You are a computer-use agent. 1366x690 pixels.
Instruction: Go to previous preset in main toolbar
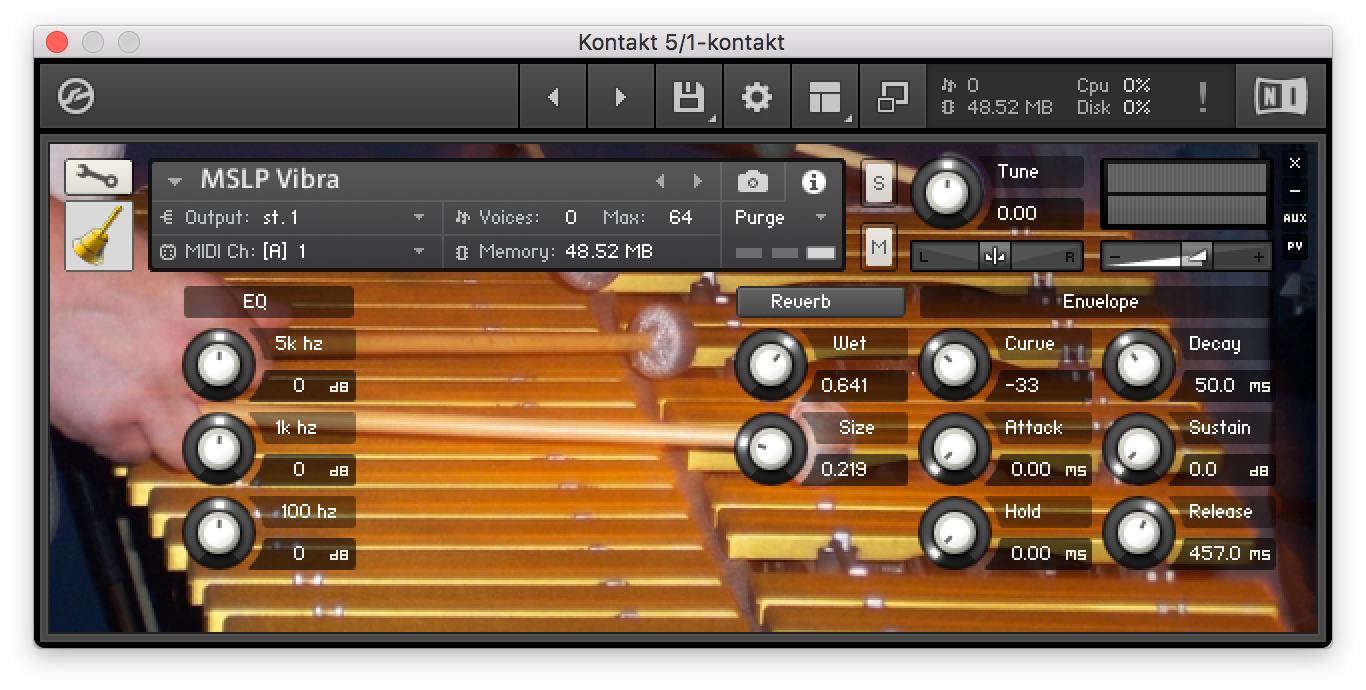(553, 97)
